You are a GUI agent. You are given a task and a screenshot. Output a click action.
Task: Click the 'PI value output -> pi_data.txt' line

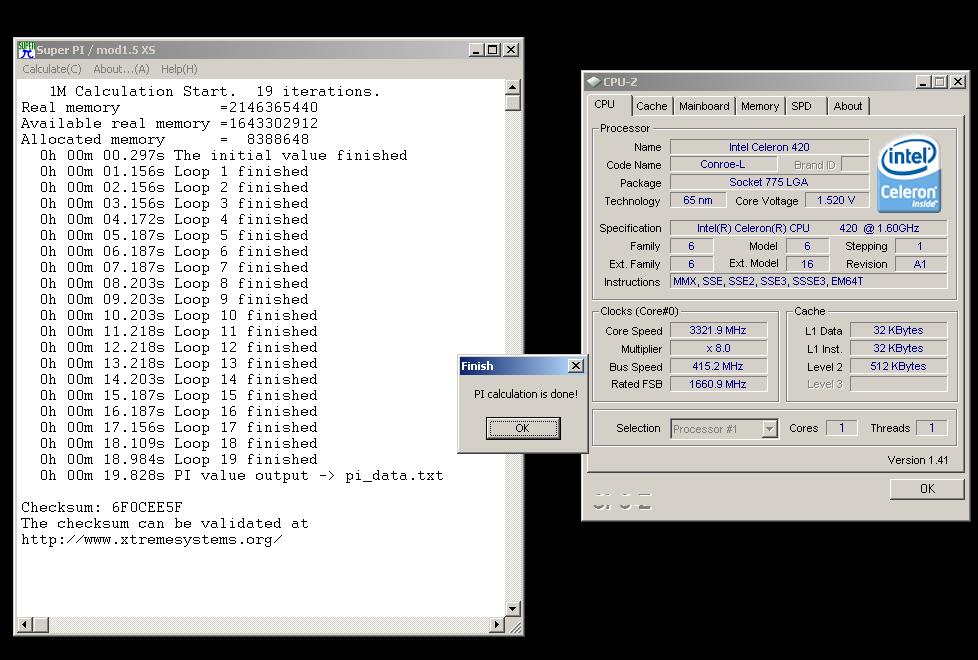point(241,475)
